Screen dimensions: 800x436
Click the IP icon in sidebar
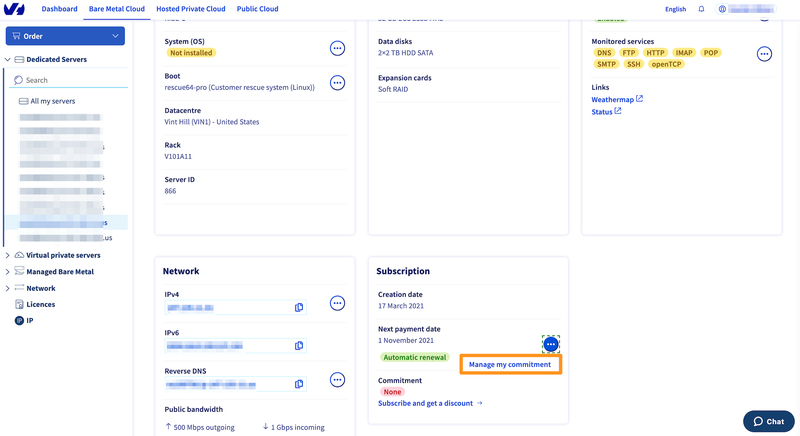click(19, 320)
